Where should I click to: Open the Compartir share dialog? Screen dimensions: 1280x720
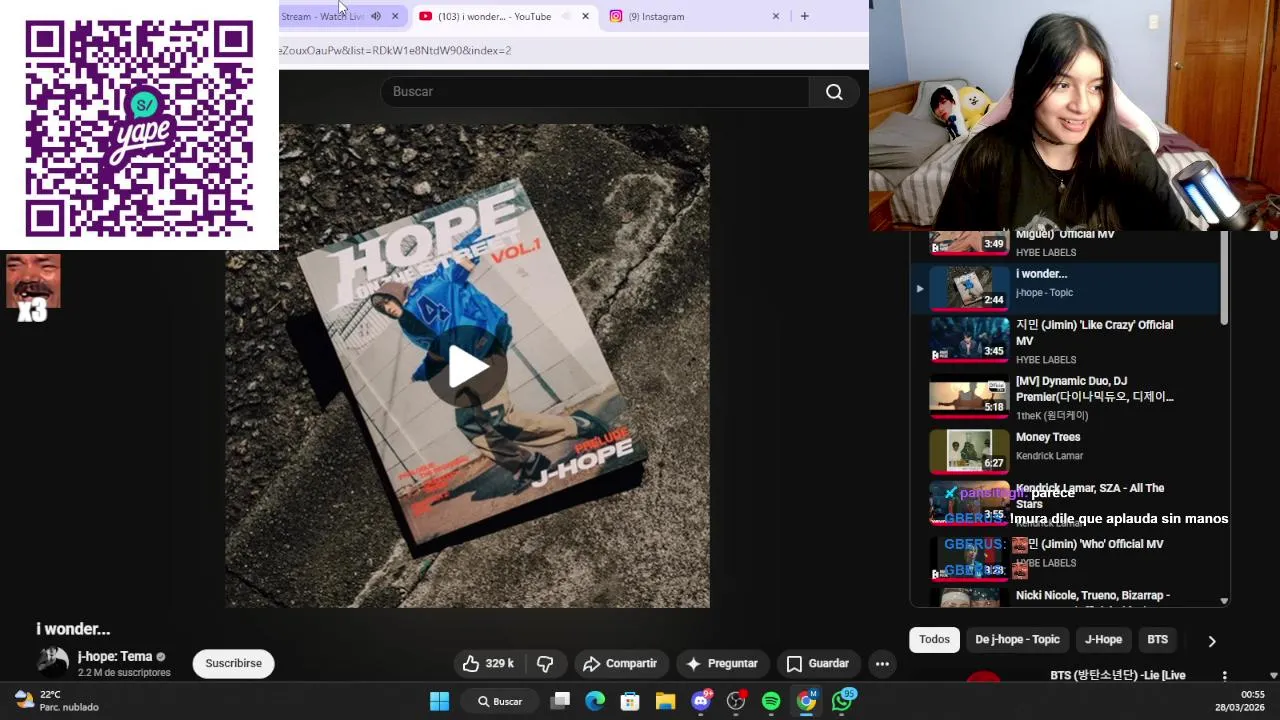click(620, 663)
